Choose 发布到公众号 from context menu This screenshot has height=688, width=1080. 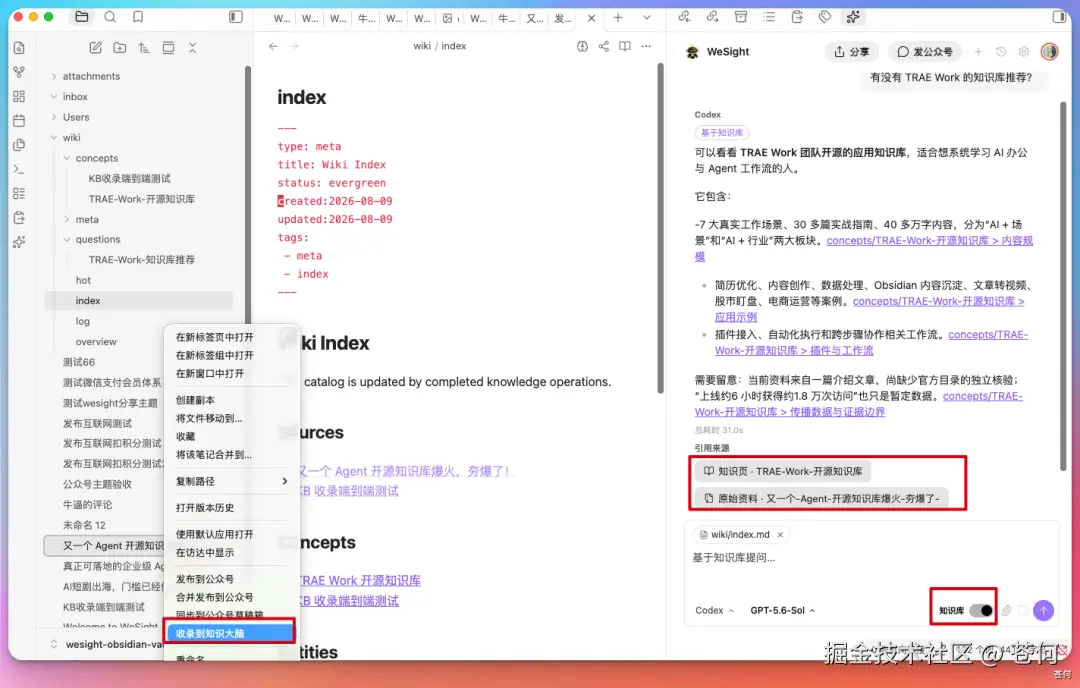coord(205,578)
